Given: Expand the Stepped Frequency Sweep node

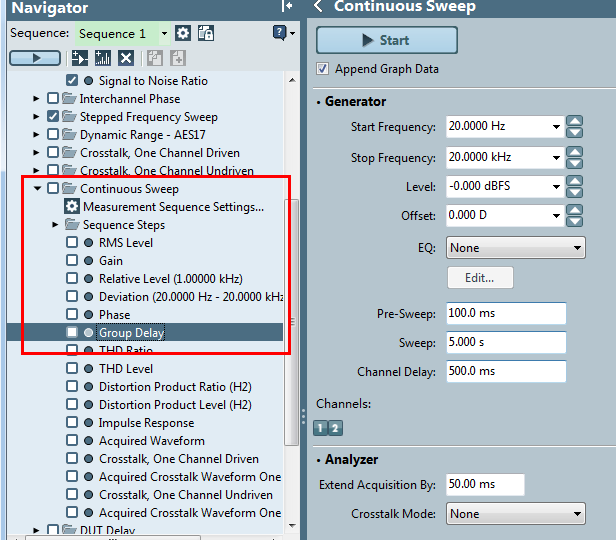Looking at the screenshot, I should pyautogui.click(x=36, y=117).
